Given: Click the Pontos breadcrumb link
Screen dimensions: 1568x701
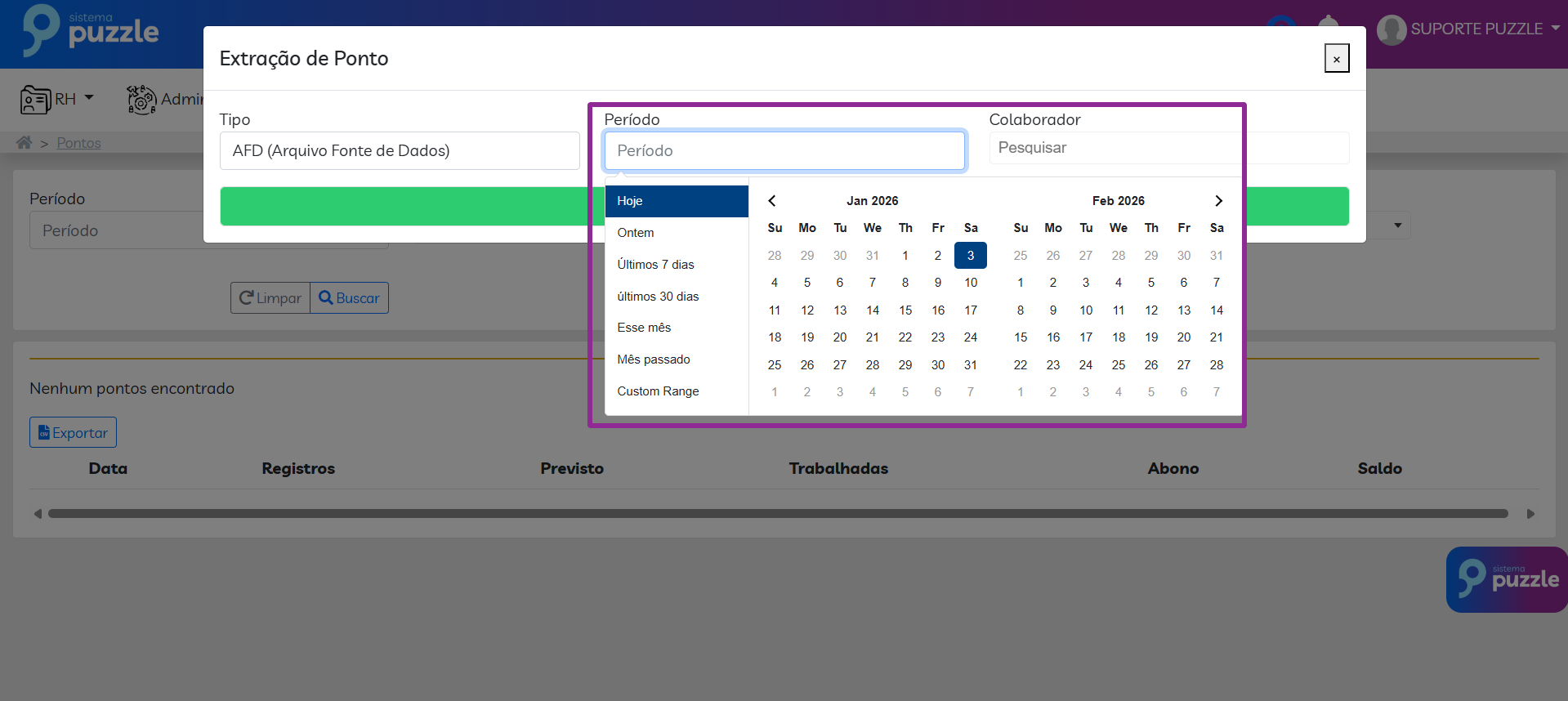Looking at the screenshot, I should point(78,143).
